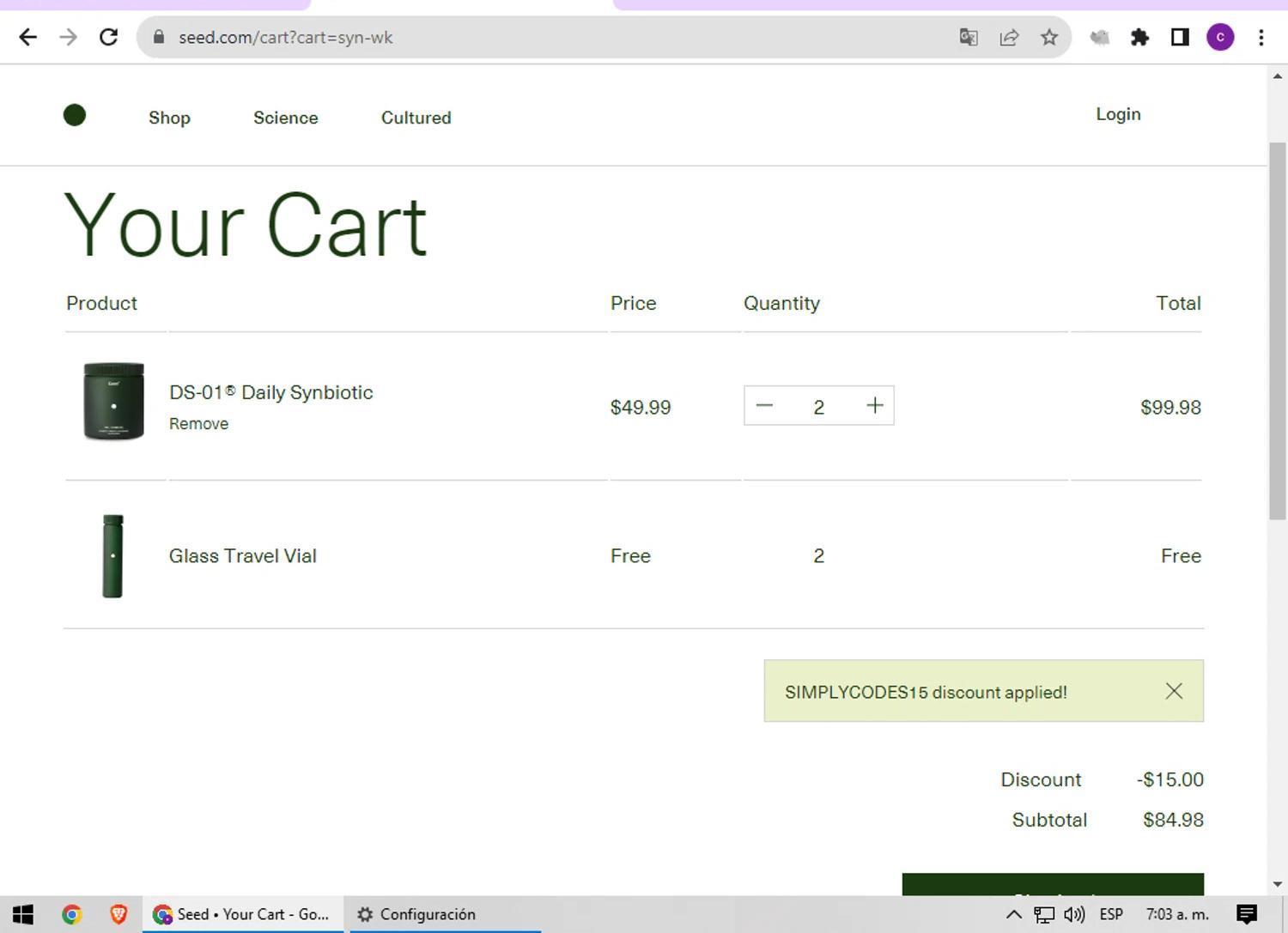Bookmark this page with the star
Image resolution: width=1288 pixels, height=933 pixels.
pyautogui.click(x=1049, y=37)
